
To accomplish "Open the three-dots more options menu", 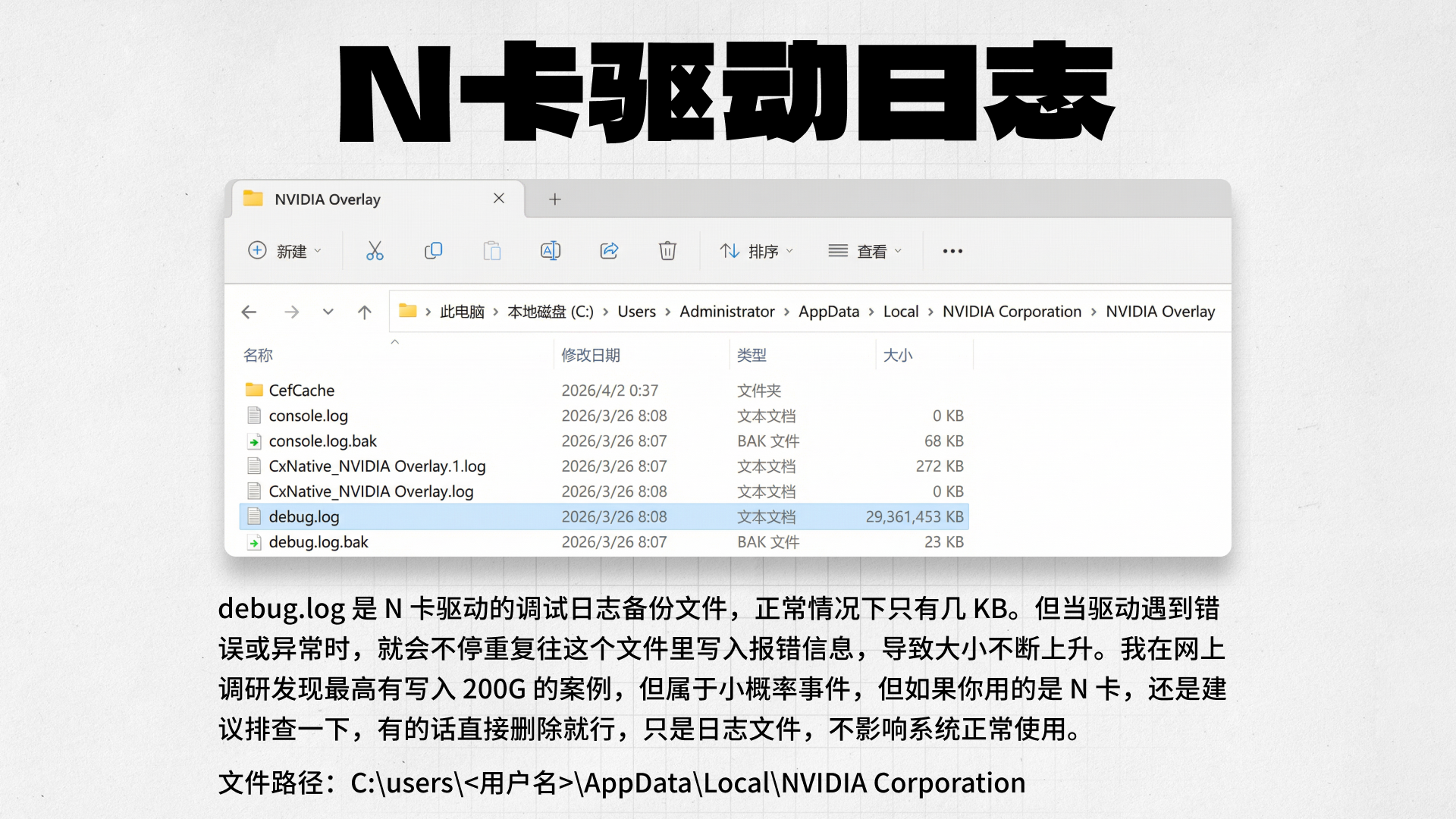I will (952, 251).
